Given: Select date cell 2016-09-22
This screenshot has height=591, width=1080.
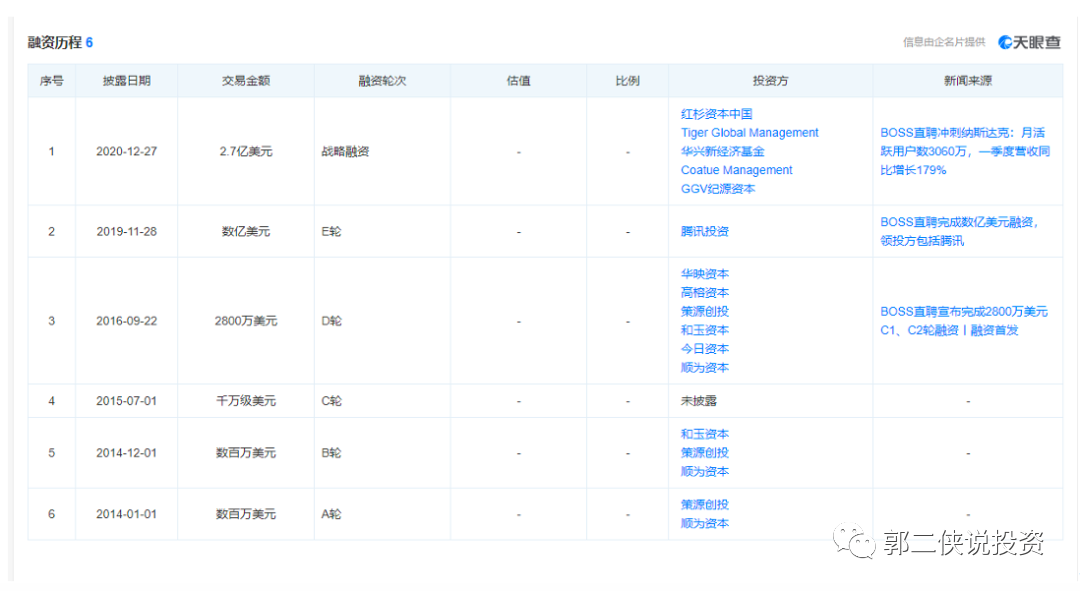Looking at the screenshot, I should tap(127, 321).
